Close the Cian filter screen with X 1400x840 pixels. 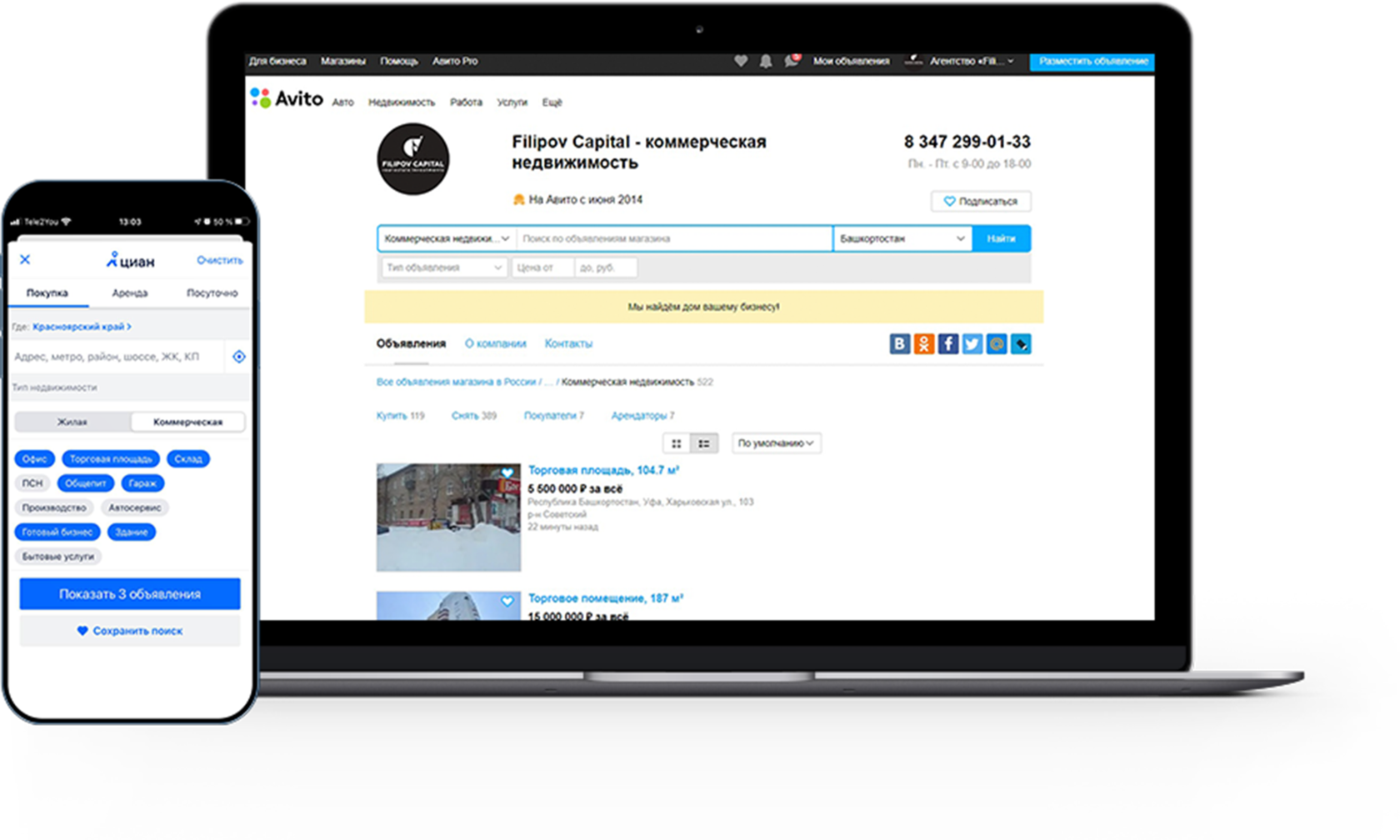tap(25, 260)
